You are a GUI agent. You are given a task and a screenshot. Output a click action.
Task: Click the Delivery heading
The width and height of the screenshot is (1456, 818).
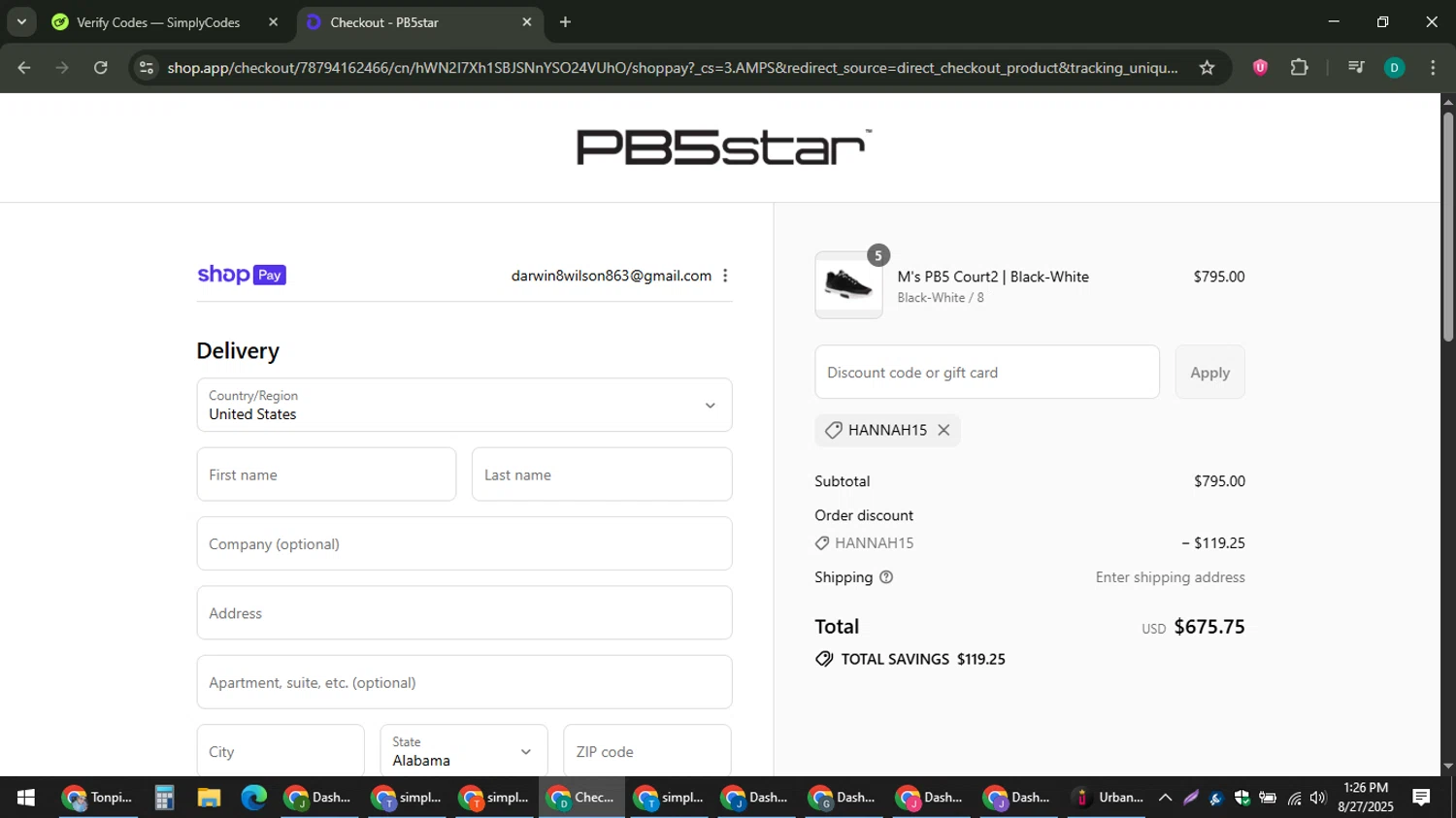click(238, 350)
